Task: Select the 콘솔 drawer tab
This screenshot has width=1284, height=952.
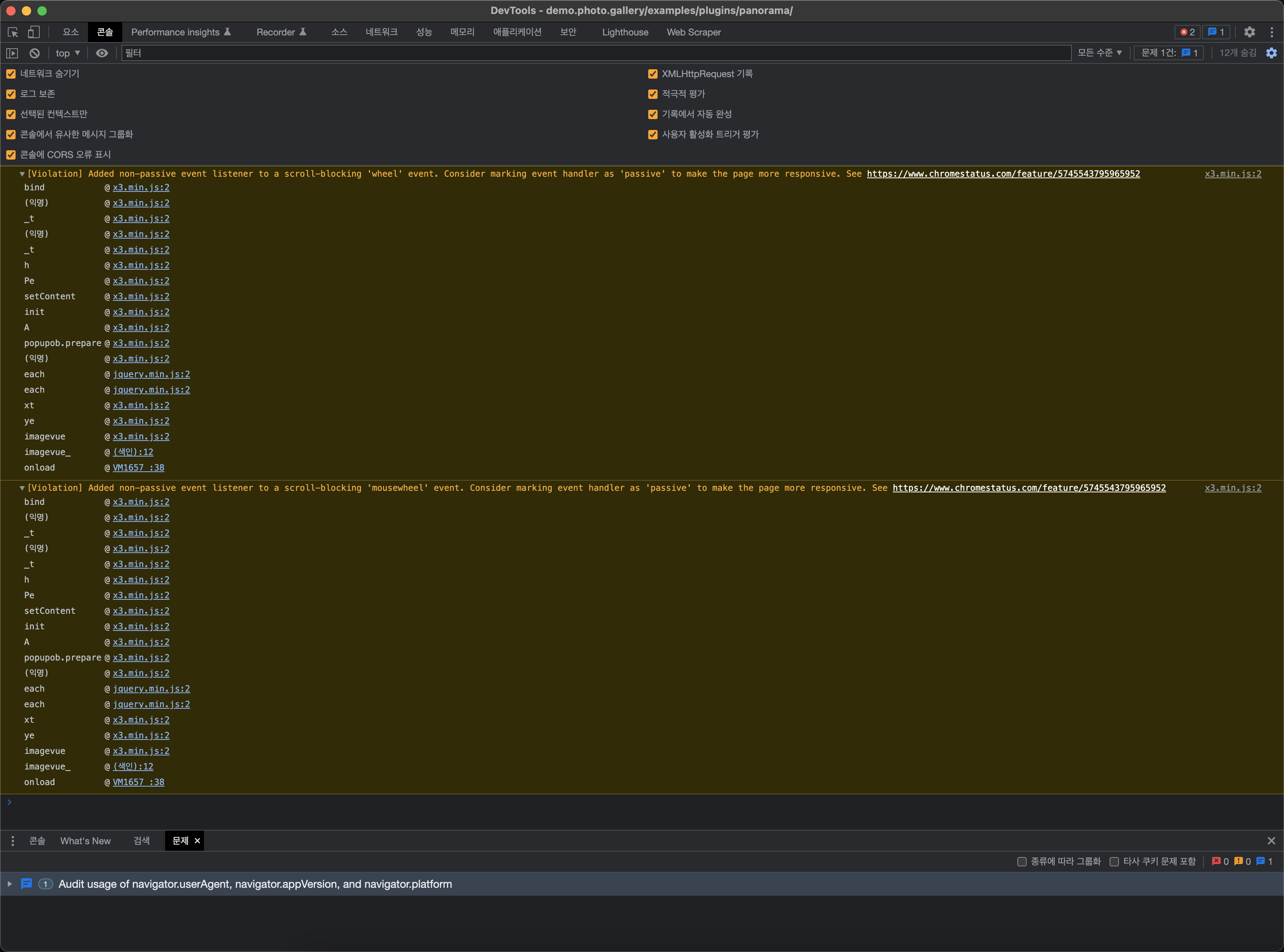Action: tap(37, 841)
